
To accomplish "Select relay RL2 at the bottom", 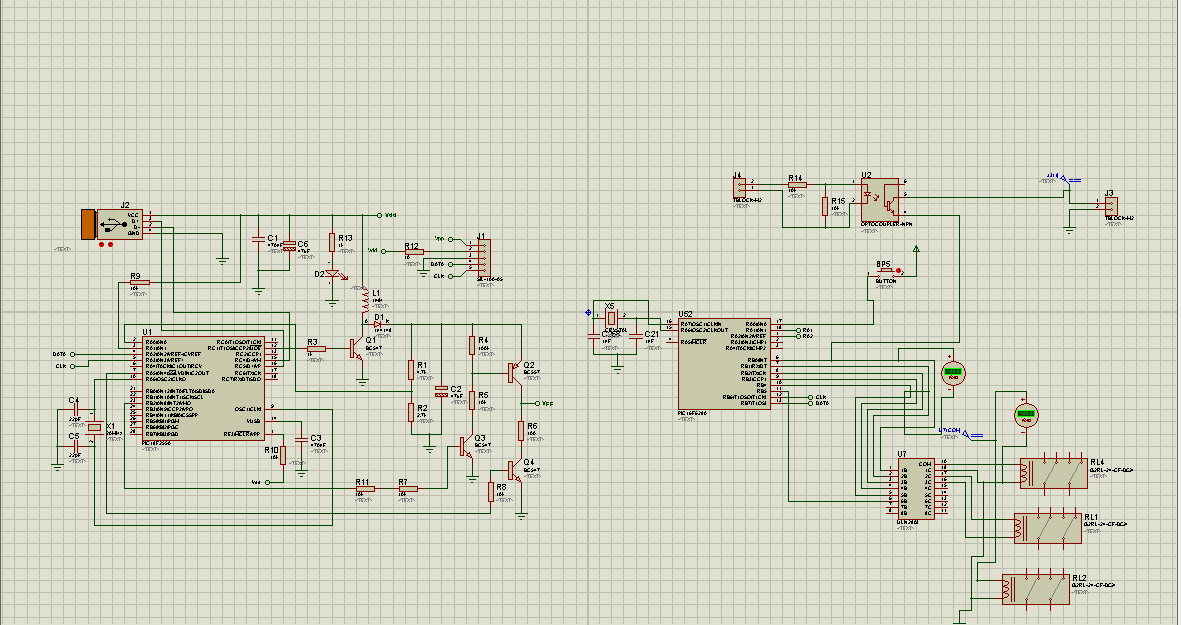I will click(1036, 589).
